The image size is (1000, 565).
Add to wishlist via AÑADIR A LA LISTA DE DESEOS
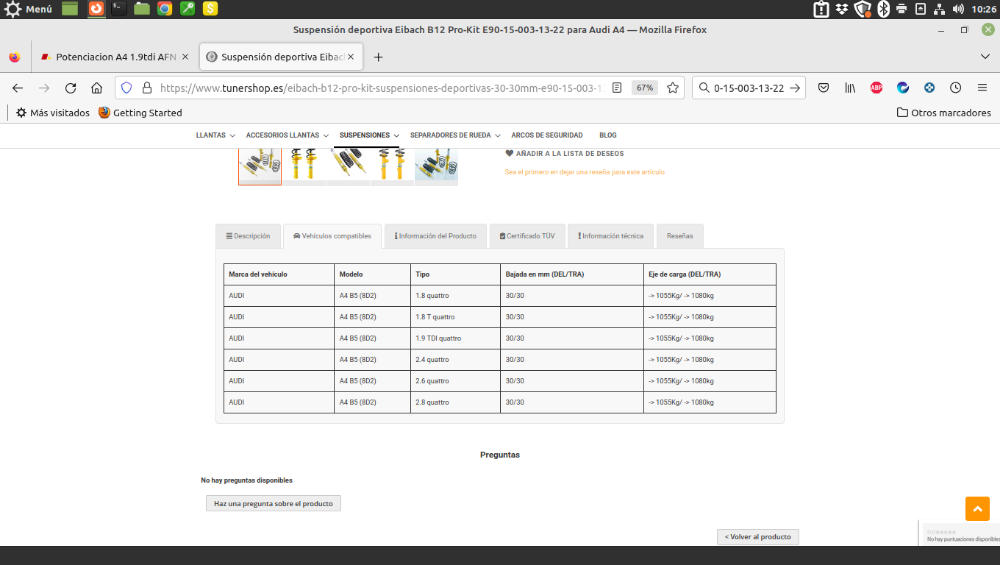564,154
